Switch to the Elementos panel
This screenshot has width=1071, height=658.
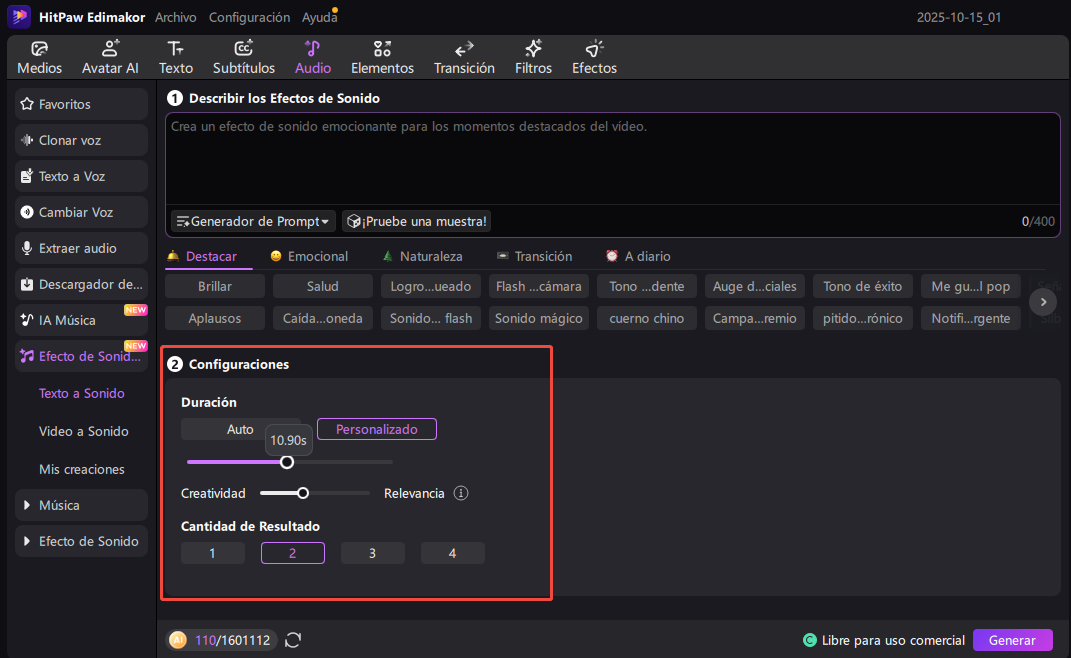click(382, 57)
